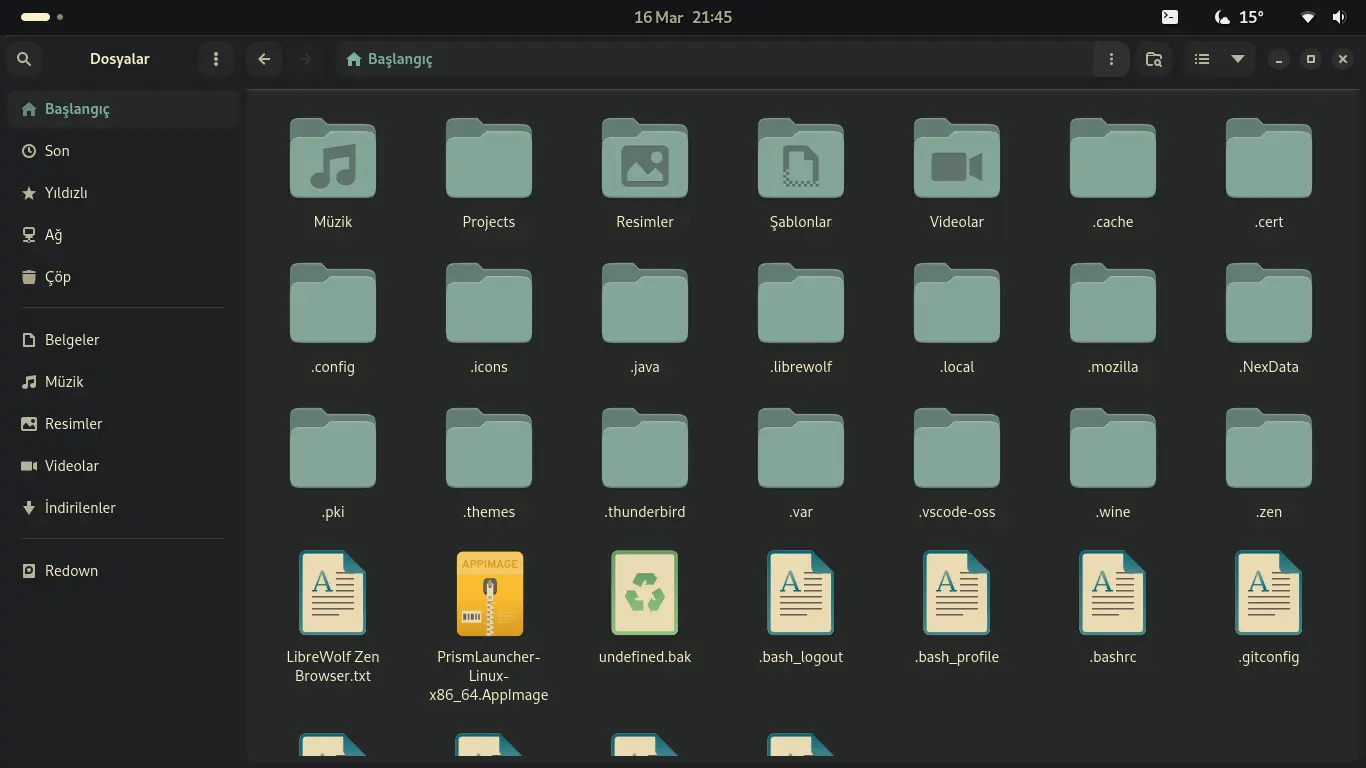Open the Resimler sidebar bookmark

[x=123, y=424]
